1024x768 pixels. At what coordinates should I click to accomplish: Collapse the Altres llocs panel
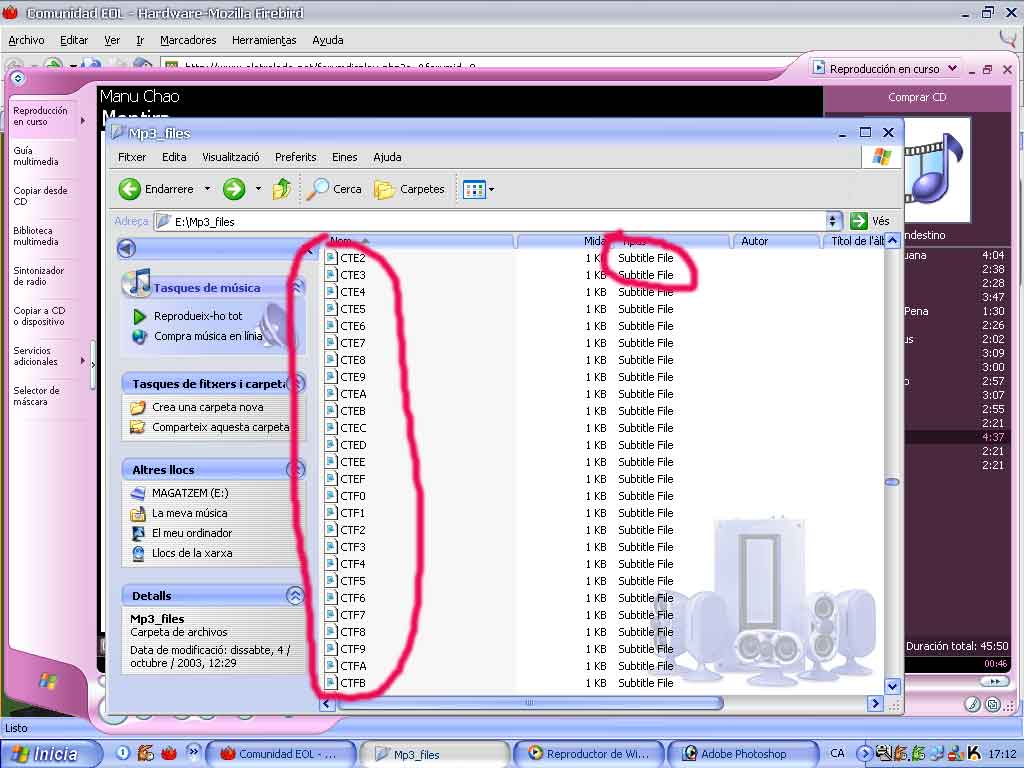click(295, 469)
